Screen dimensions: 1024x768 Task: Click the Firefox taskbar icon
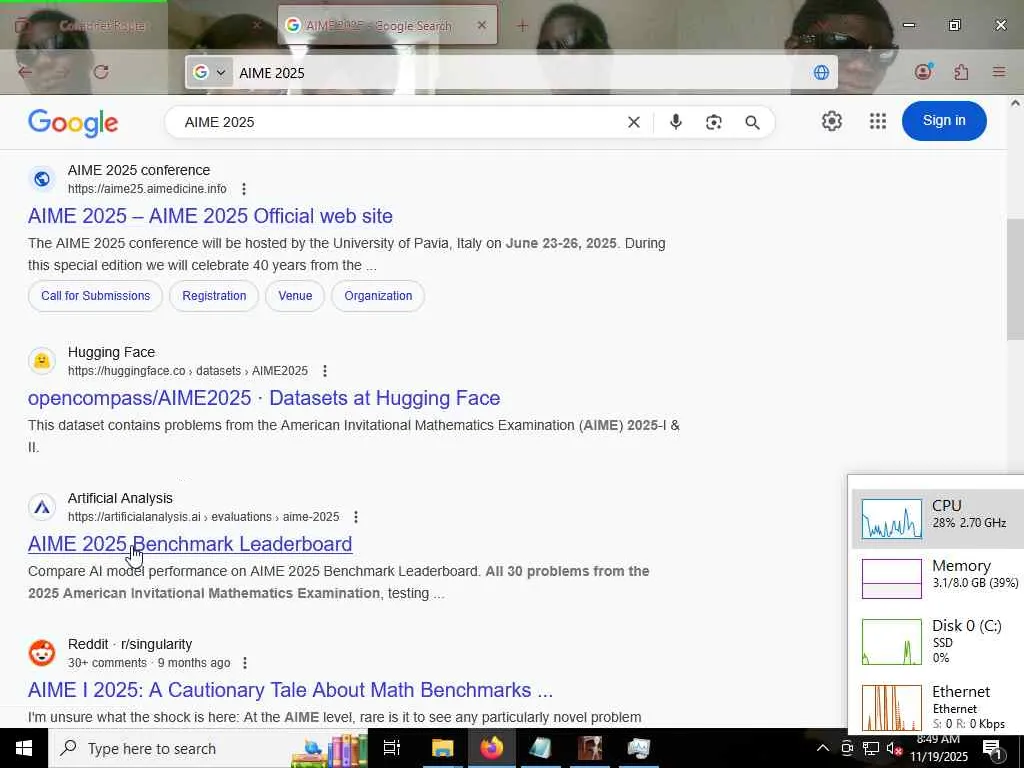pos(492,748)
